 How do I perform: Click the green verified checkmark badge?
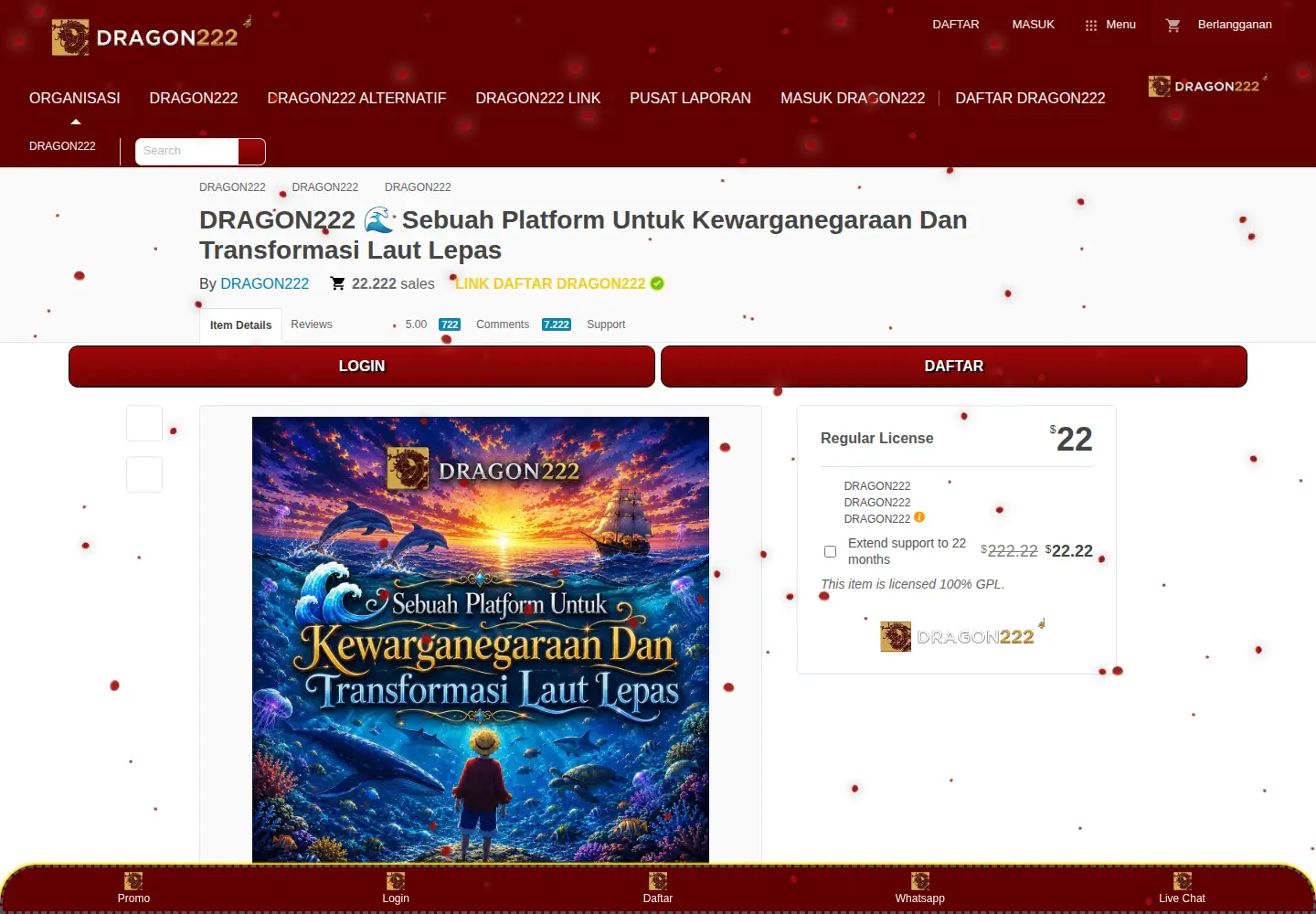[657, 283]
